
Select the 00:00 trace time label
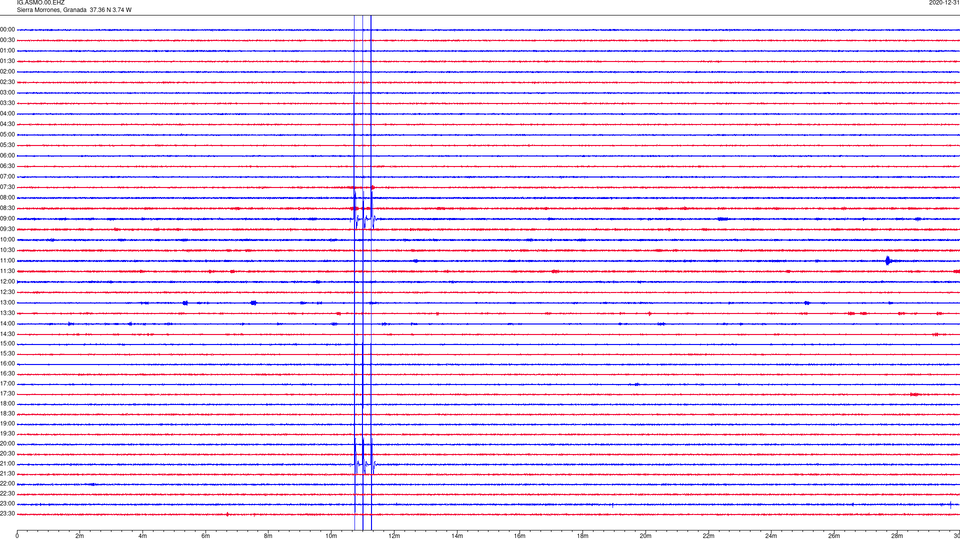(7, 29)
